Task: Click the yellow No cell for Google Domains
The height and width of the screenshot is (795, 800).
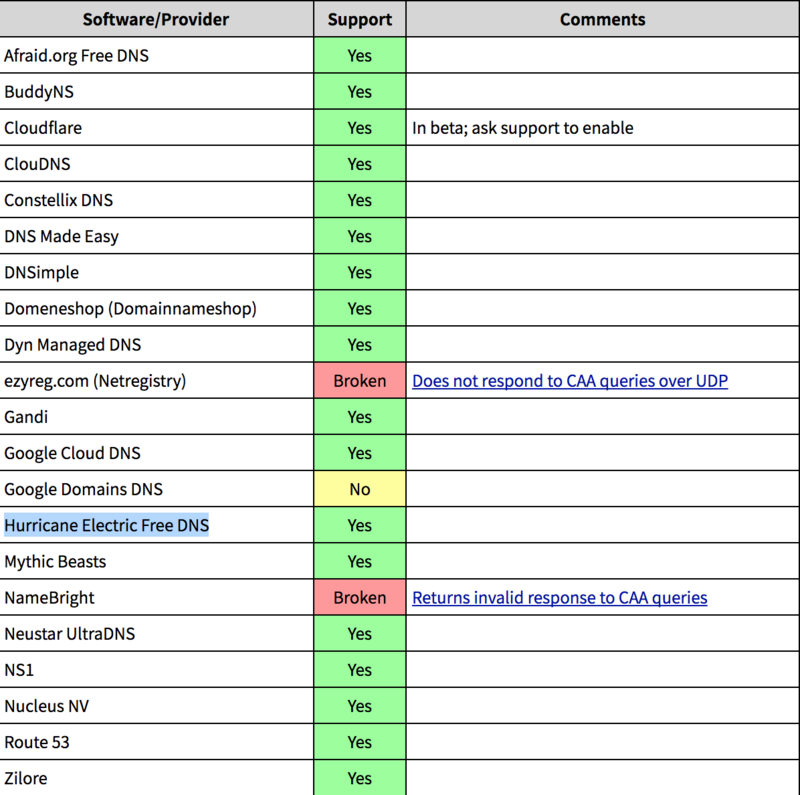Action: (360, 489)
